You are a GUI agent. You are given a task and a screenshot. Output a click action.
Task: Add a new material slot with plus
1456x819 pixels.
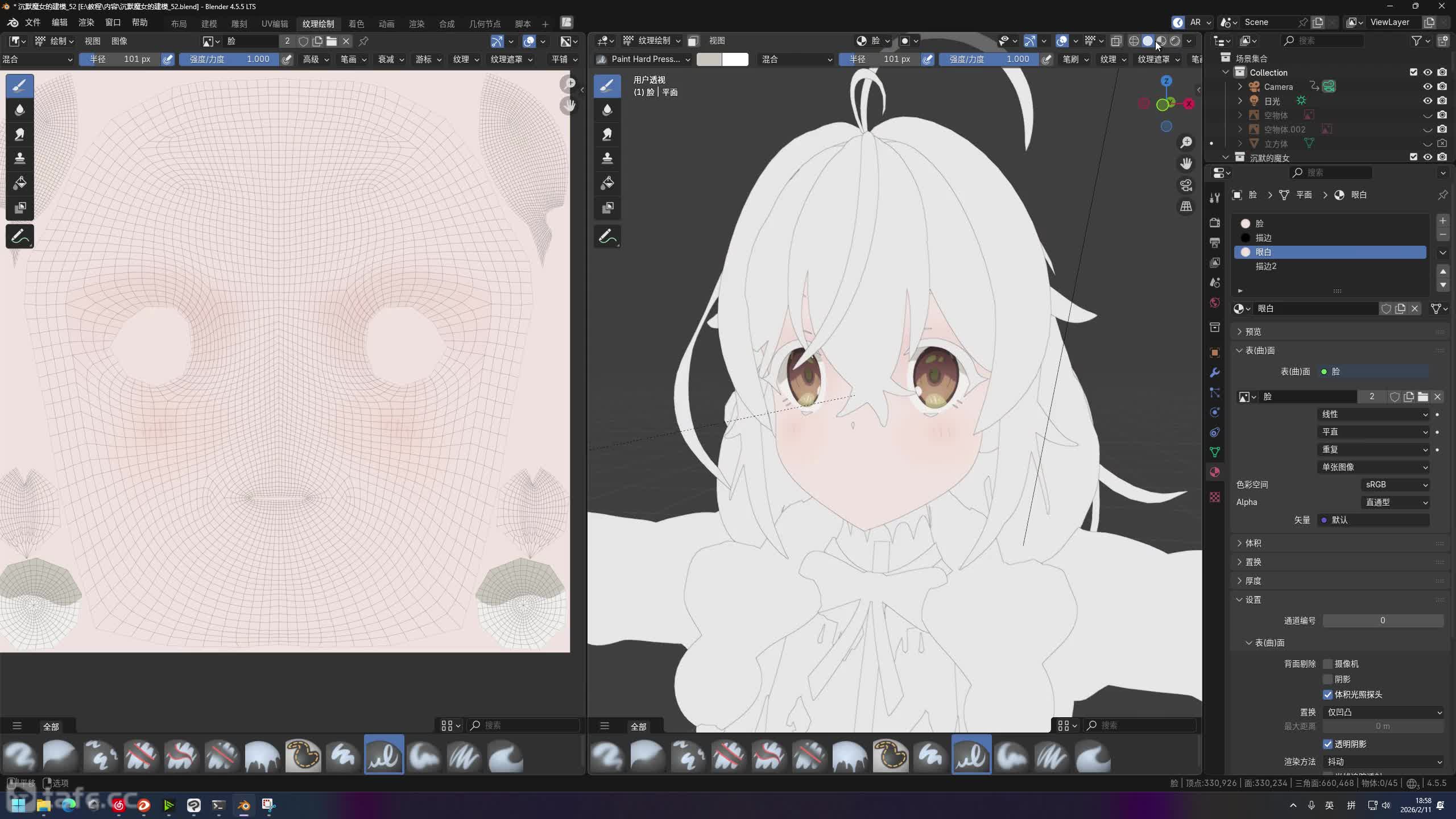1442,221
